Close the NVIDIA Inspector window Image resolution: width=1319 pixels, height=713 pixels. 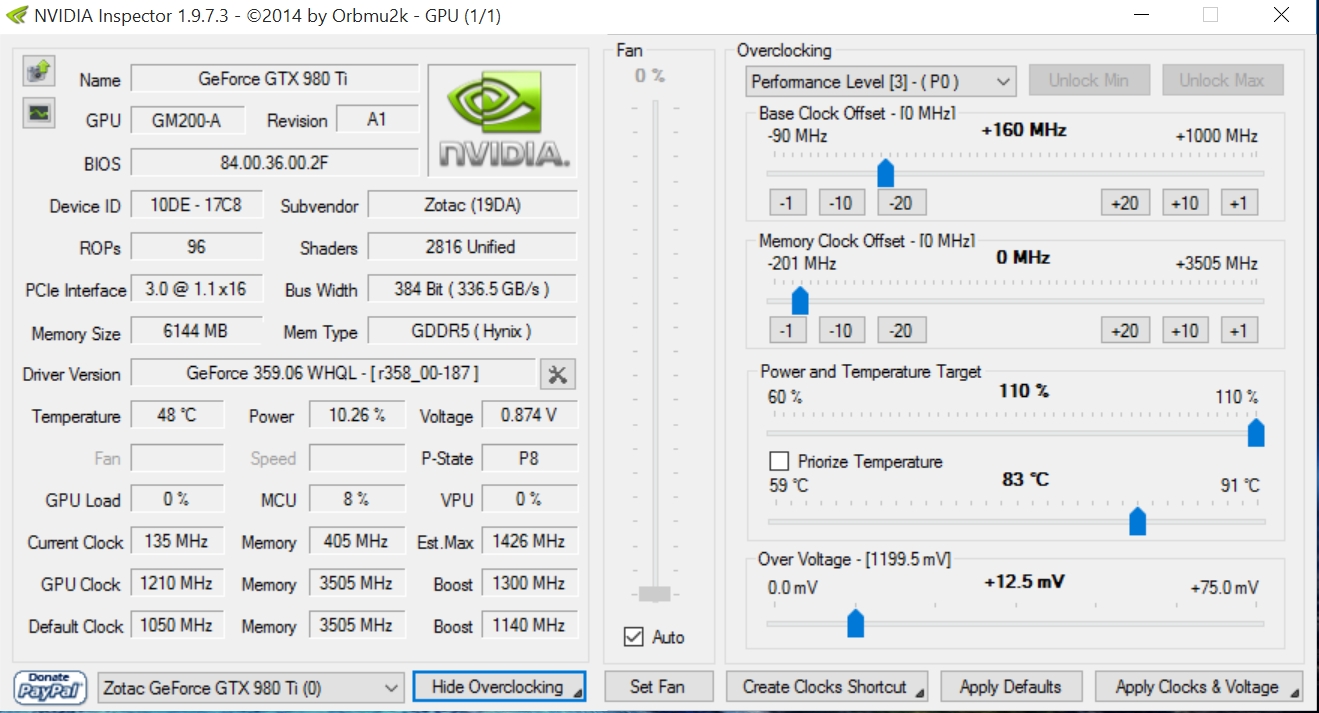[x=1281, y=15]
